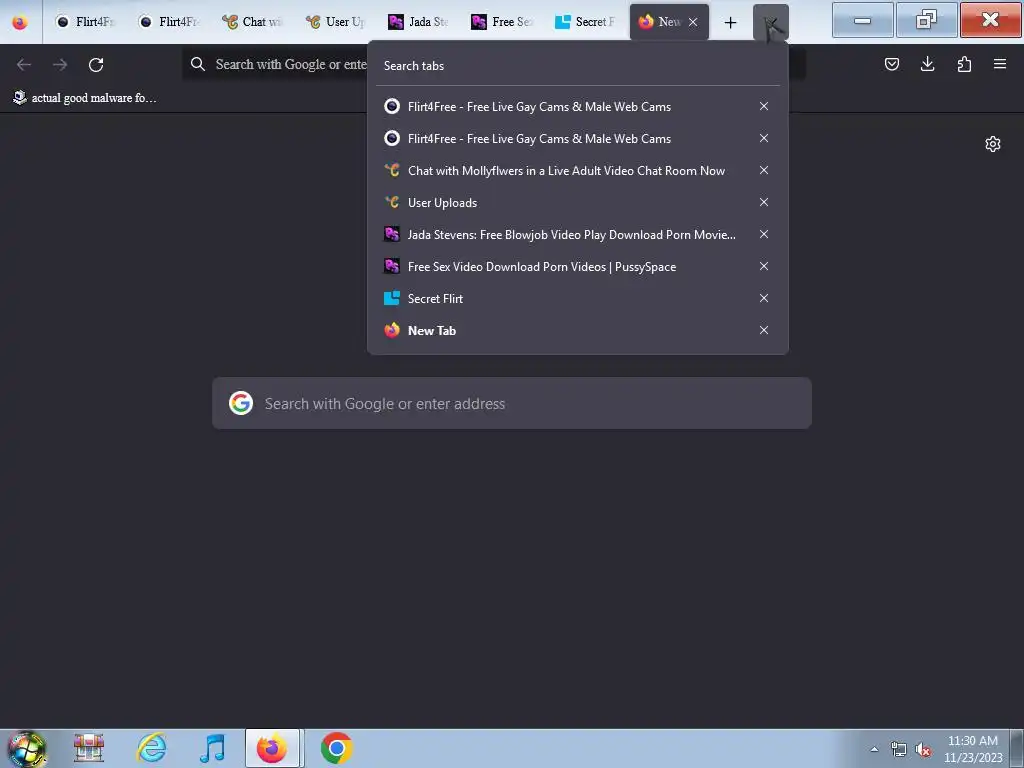Screen dimensions: 1024x768
Task: Close the active New Tab in tab strip
Action: pyautogui.click(x=693, y=22)
